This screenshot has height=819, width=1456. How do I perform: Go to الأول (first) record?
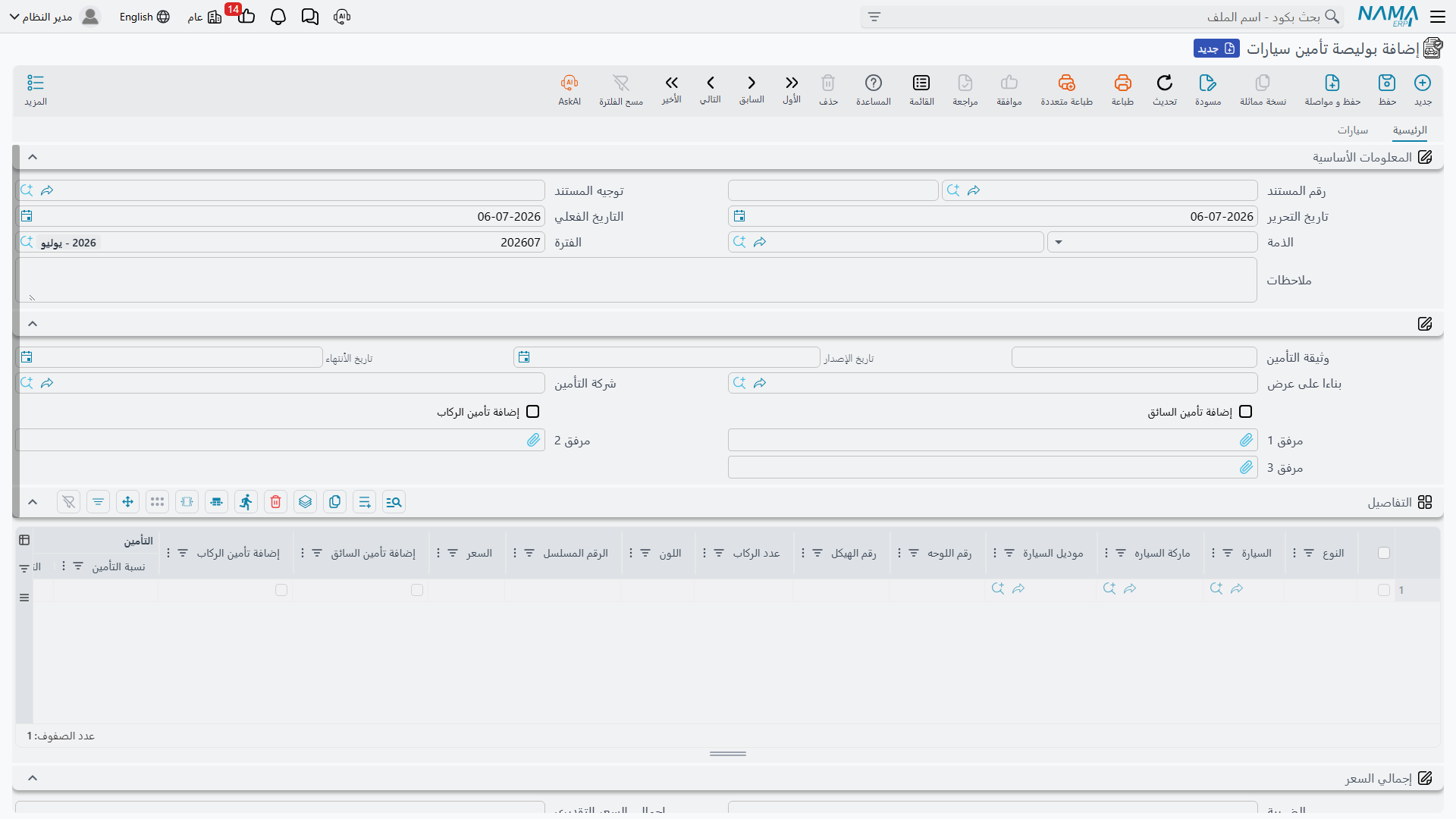click(792, 89)
